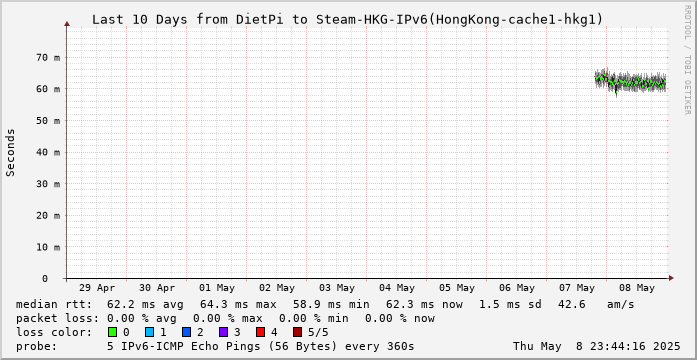Click the dark red 5/5 loss swatch
Image resolution: width=697 pixels, height=360 pixels.
298,332
